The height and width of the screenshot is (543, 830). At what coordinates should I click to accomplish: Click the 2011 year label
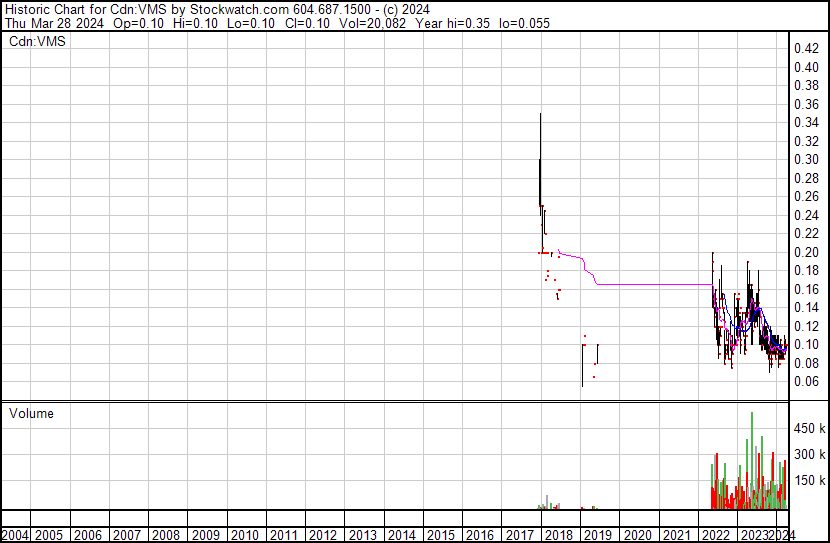(284, 535)
